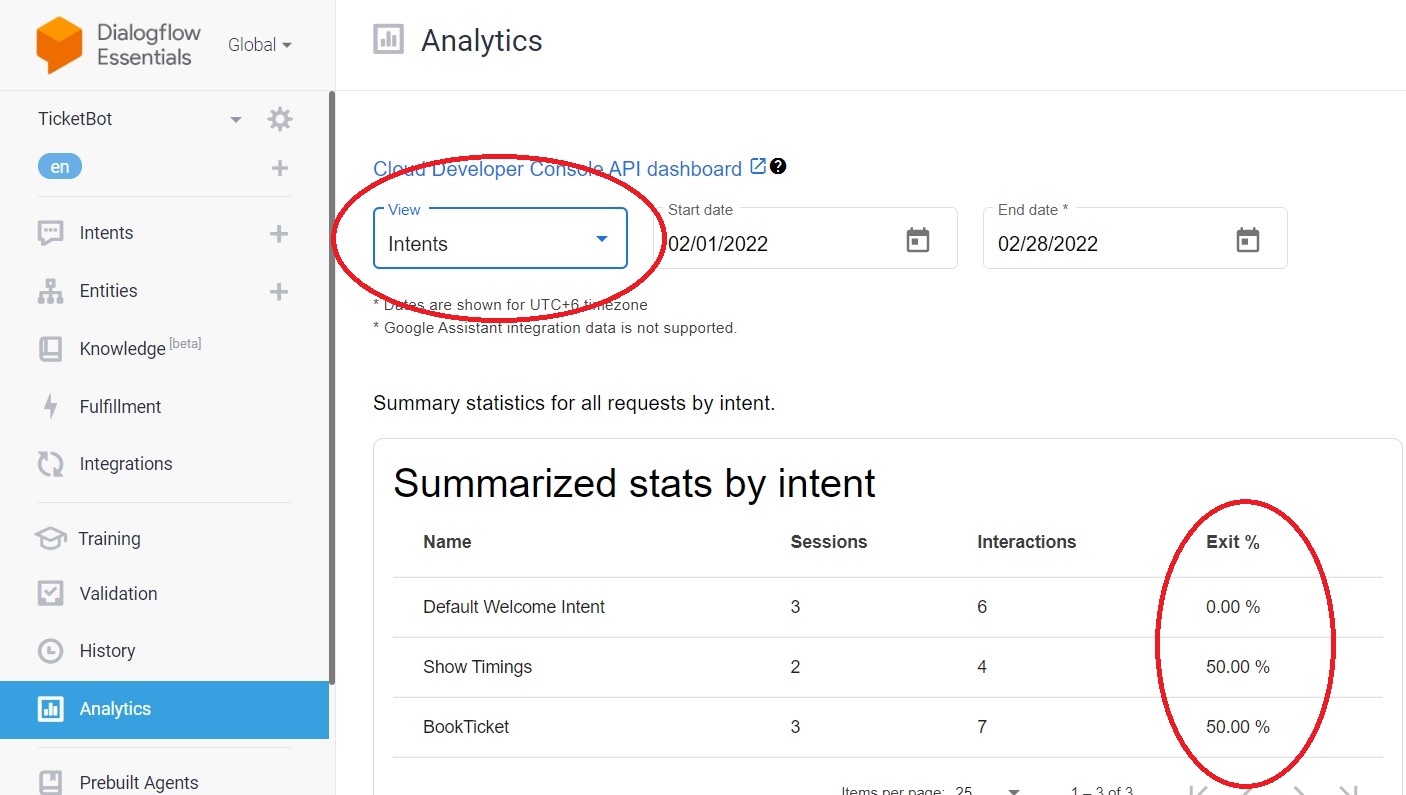1406x795 pixels.
Task: Select the Entities sidebar icon
Action: pyautogui.click(x=51, y=290)
